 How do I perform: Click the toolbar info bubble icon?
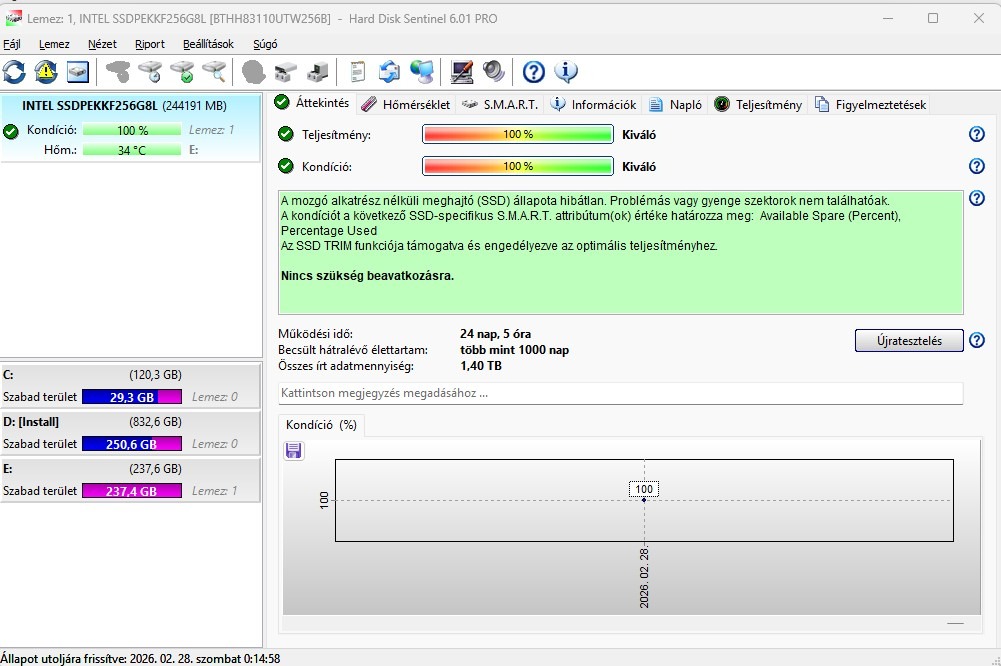pyautogui.click(x=566, y=72)
